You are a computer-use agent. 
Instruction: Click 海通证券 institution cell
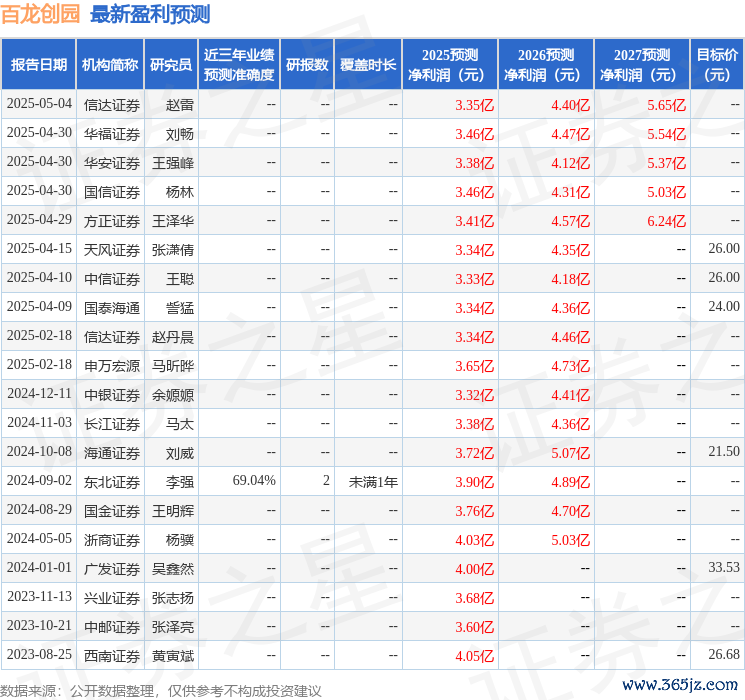[112, 453]
